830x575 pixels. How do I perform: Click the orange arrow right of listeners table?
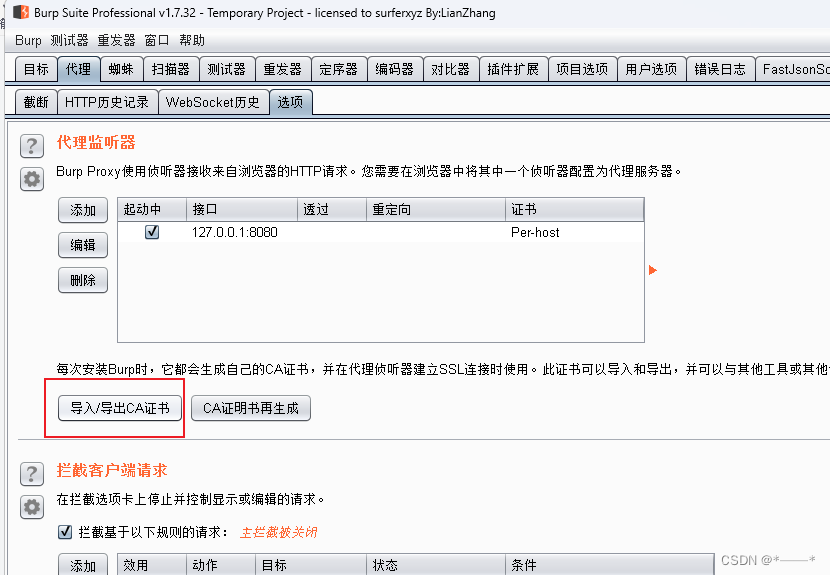click(x=653, y=270)
